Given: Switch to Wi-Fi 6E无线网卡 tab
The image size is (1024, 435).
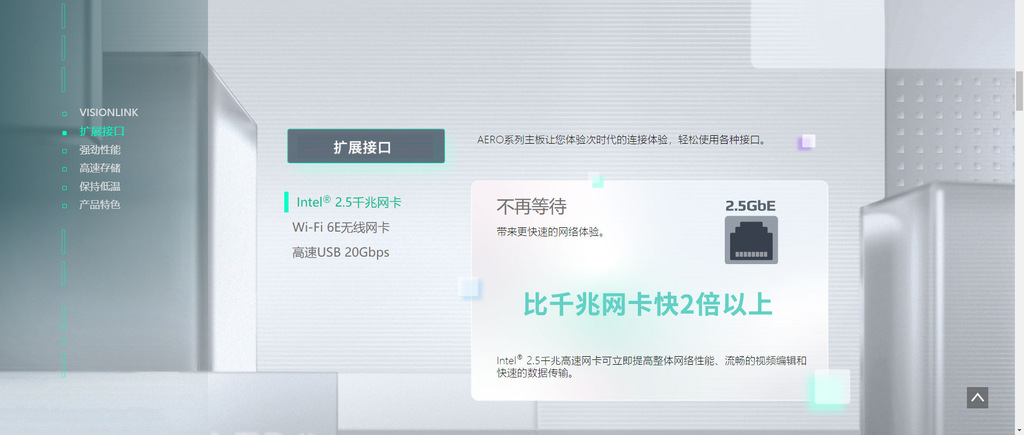Looking at the screenshot, I should pyautogui.click(x=341, y=227).
